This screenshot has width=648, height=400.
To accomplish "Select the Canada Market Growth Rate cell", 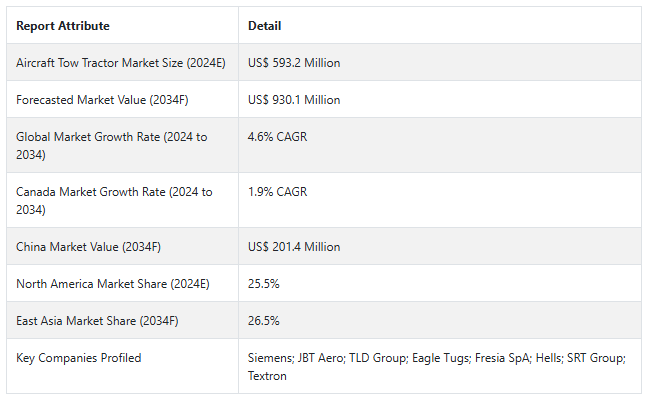I will (114, 200).
